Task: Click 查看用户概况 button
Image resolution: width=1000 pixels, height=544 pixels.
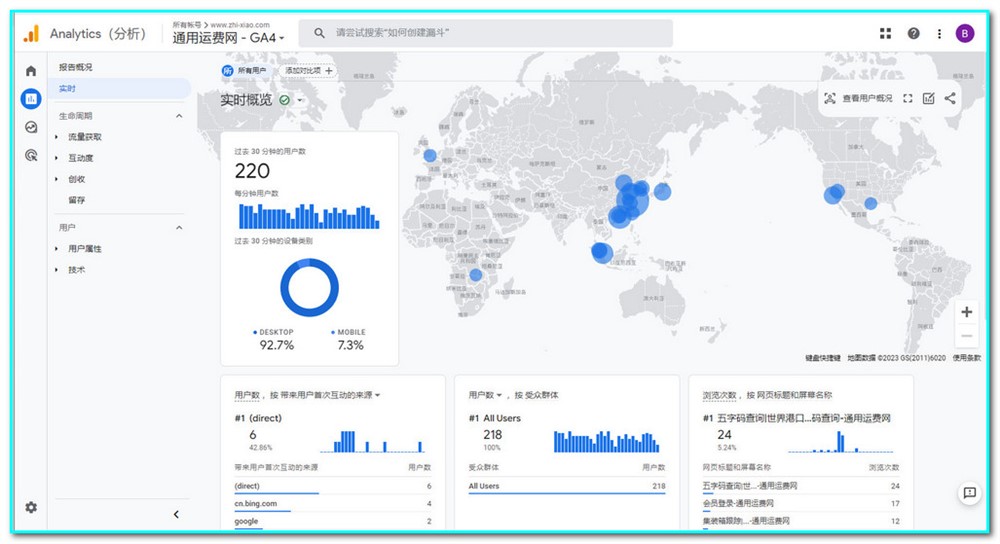Action: point(858,98)
